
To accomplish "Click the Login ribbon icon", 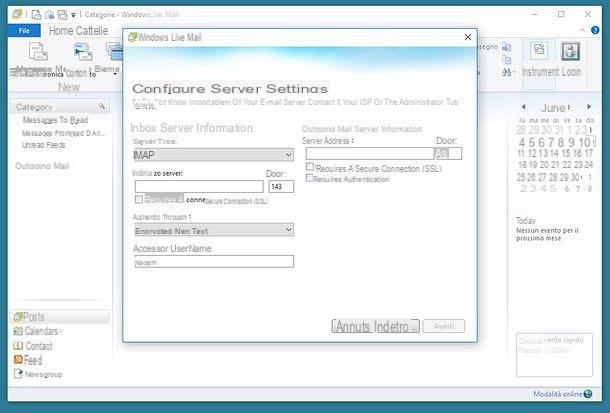I will 570,51.
